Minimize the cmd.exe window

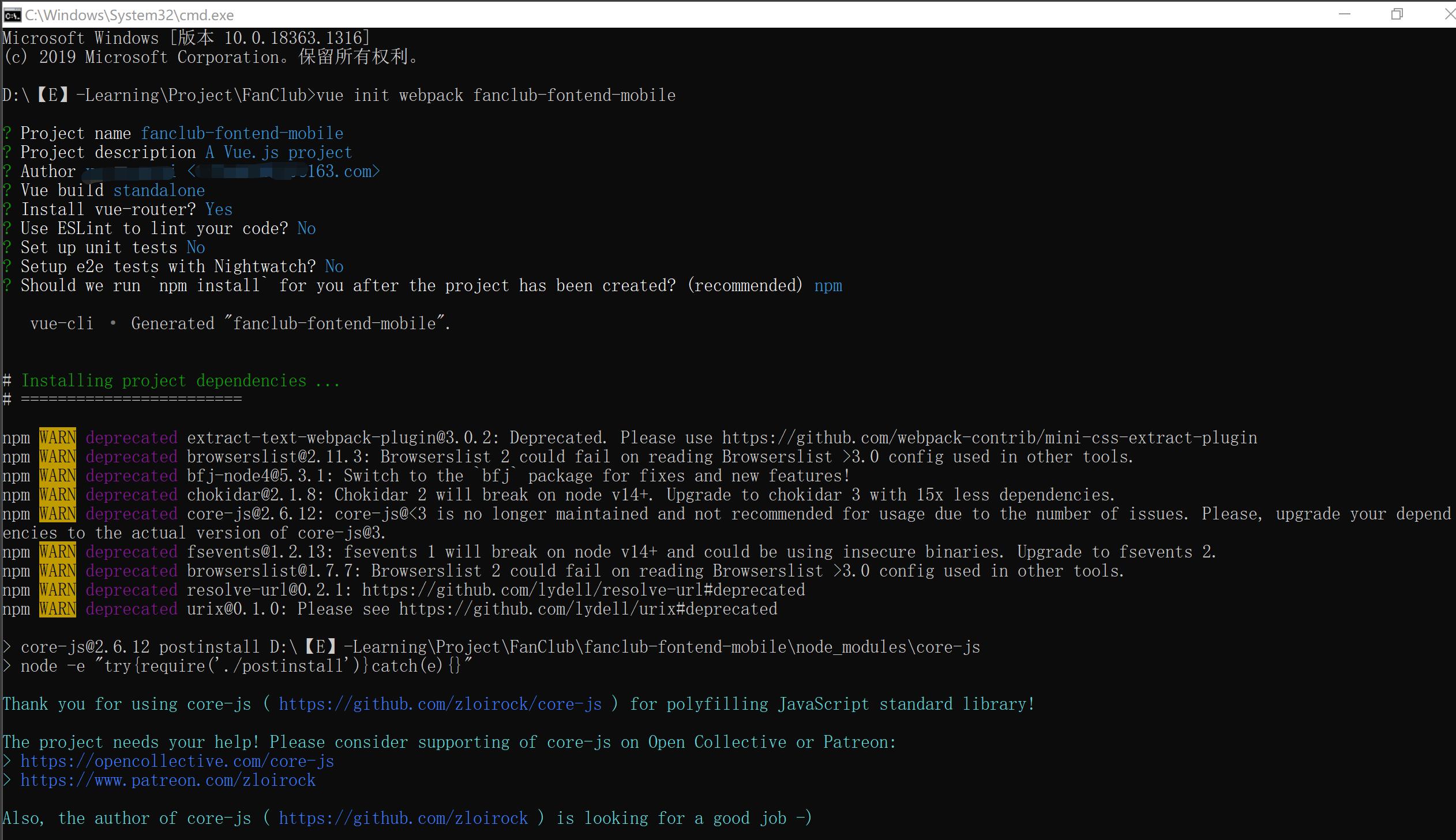1345,14
